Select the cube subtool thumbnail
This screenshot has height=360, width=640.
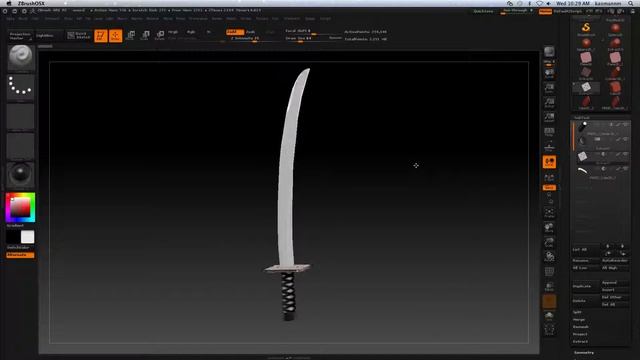coord(582,156)
